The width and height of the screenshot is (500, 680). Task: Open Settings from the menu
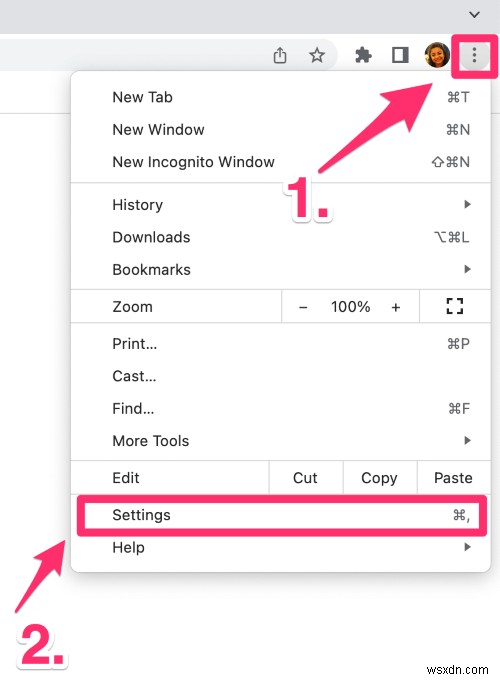point(281,515)
